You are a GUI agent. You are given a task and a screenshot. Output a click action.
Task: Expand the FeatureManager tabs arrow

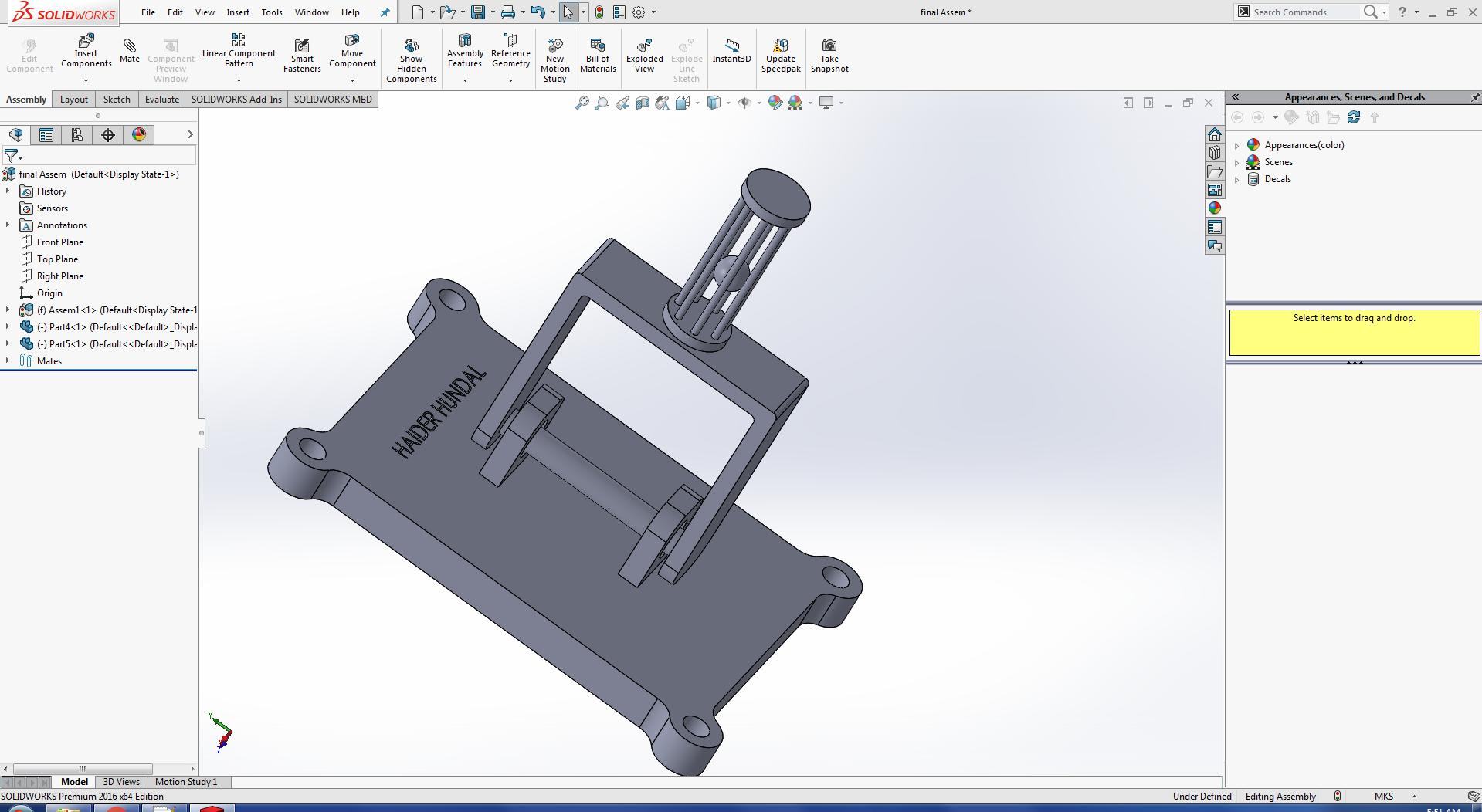click(x=190, y=135)
